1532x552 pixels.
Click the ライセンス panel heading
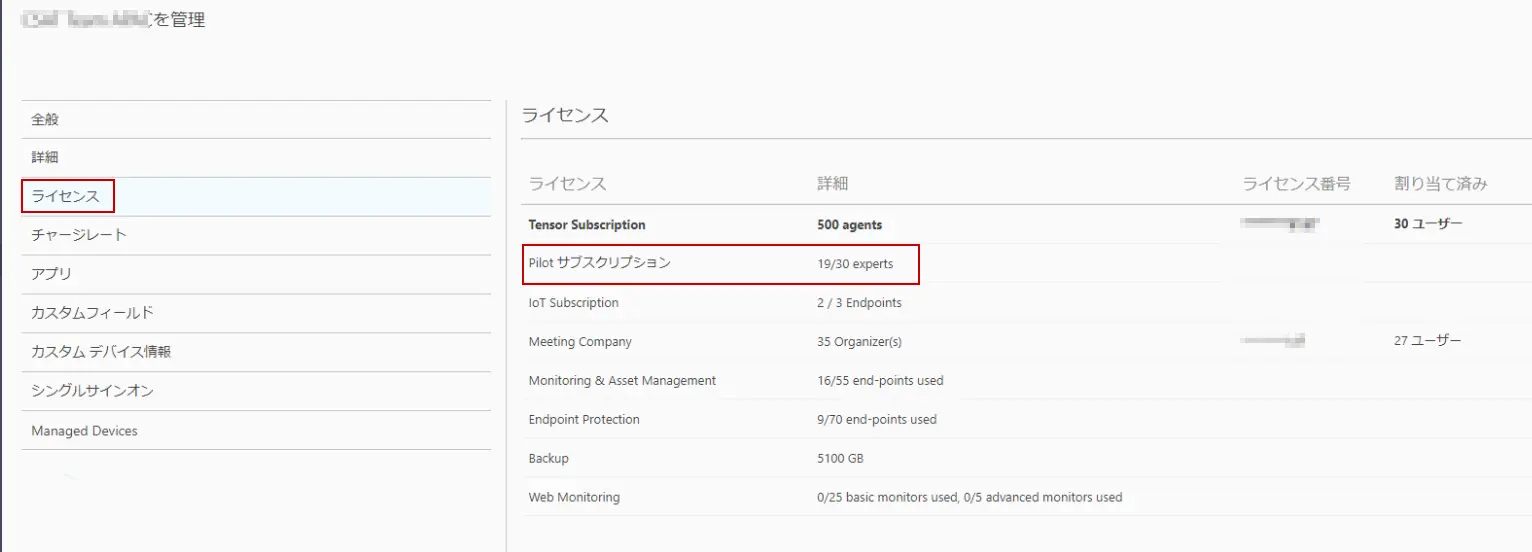tap(565, 116)
